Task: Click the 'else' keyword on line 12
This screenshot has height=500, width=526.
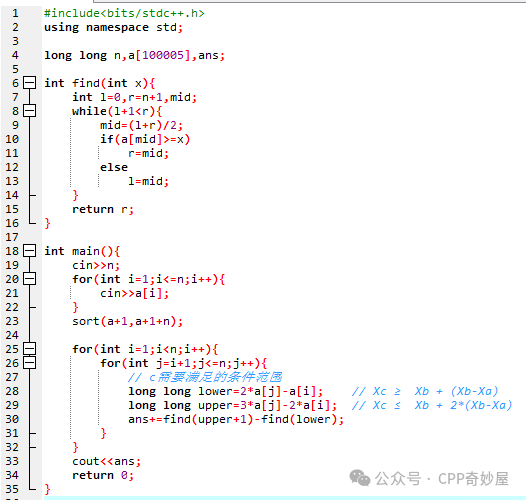Action: 114,167
